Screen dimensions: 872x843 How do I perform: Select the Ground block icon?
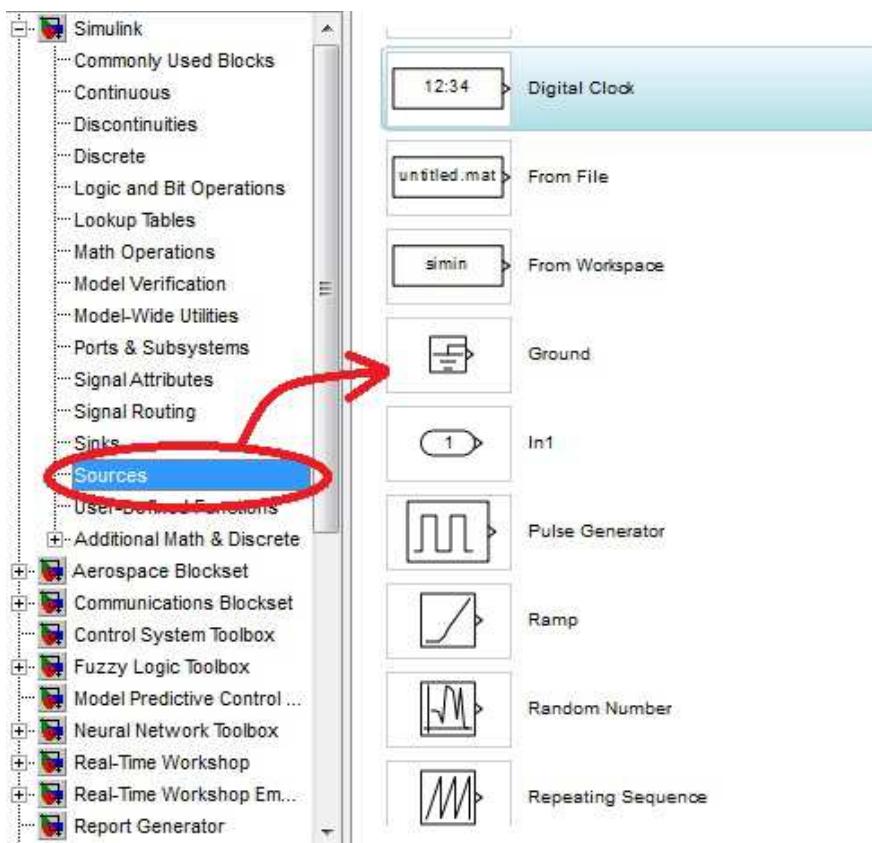(451, 354)
